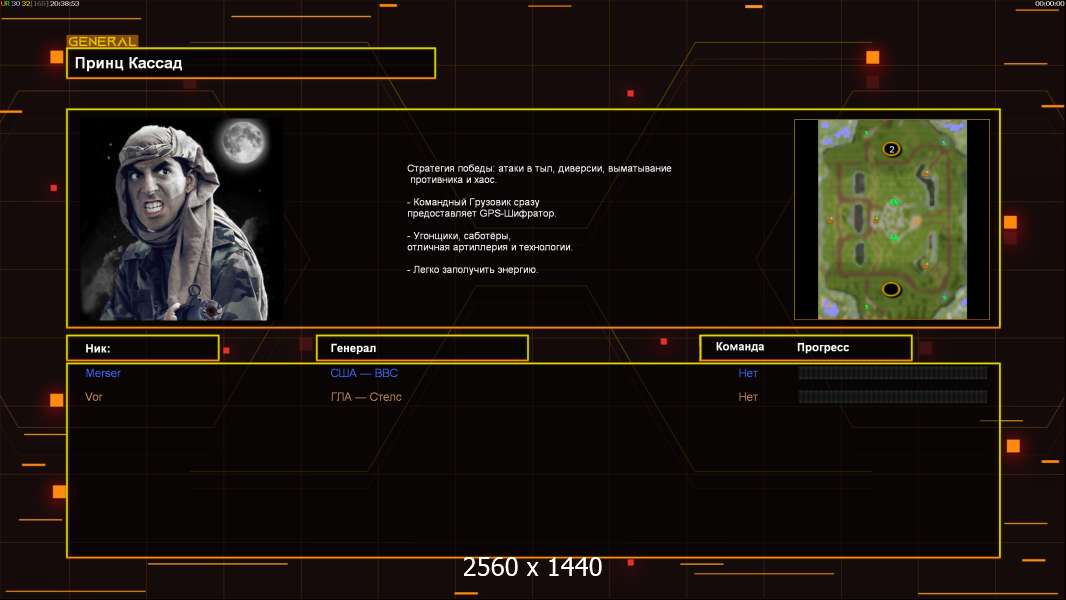The image size is (1066, 600).
Task: Click the ГЛА — Стелс general entry
Action: coord(366,397)
